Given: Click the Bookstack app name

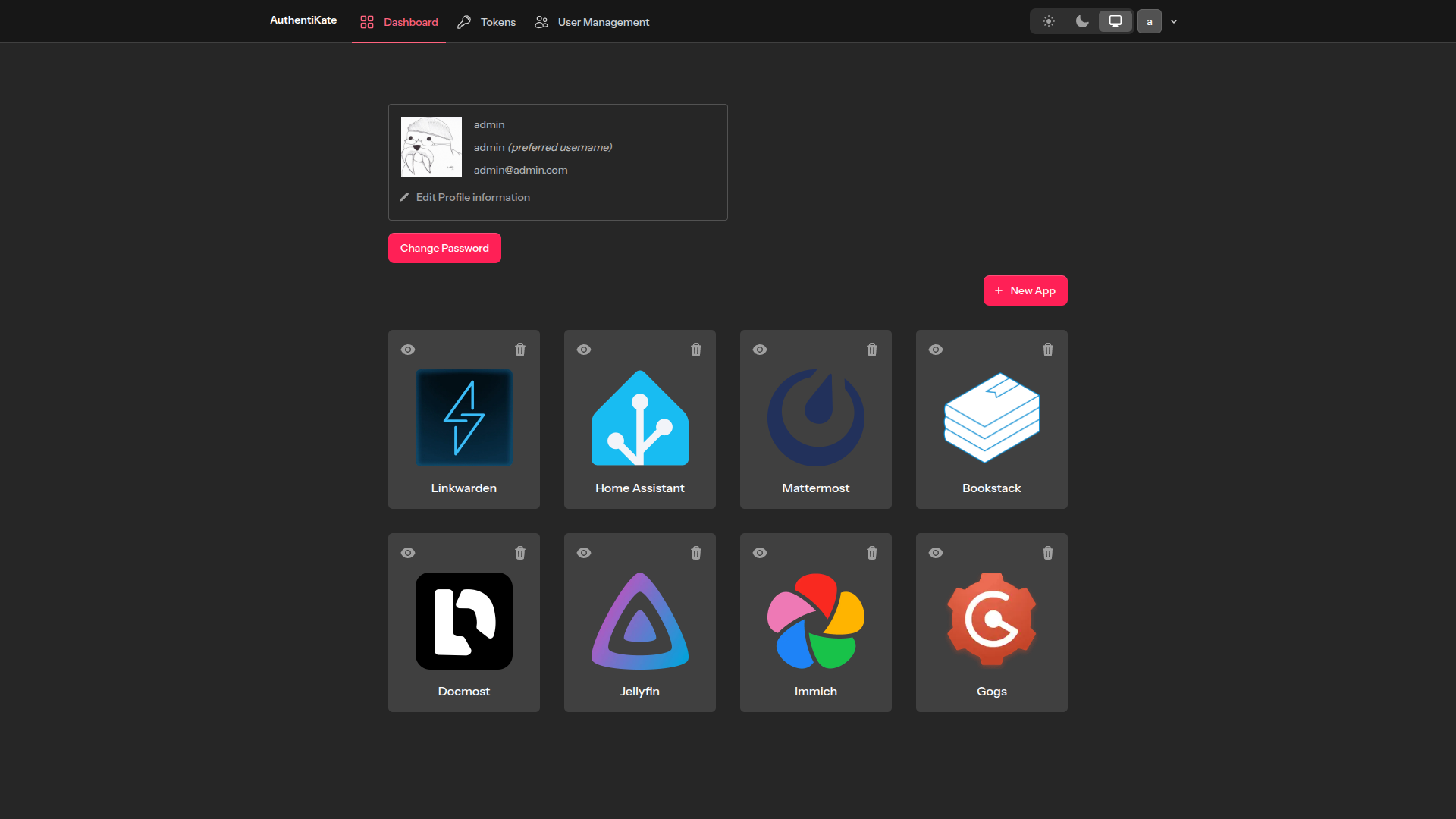Looking at the screenshot, I should click(x=992, y=488).
